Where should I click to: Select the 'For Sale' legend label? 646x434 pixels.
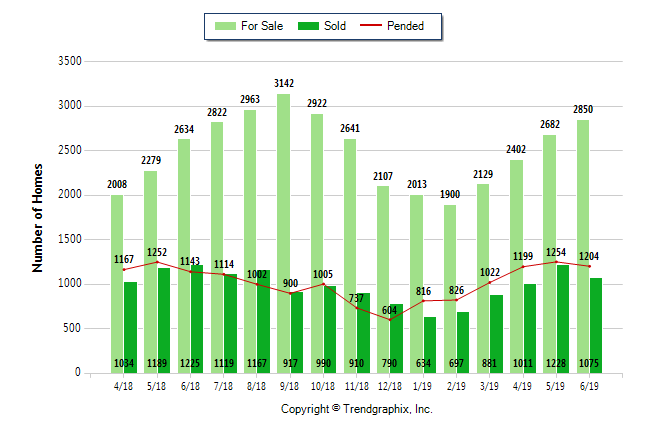pos(262,26)
